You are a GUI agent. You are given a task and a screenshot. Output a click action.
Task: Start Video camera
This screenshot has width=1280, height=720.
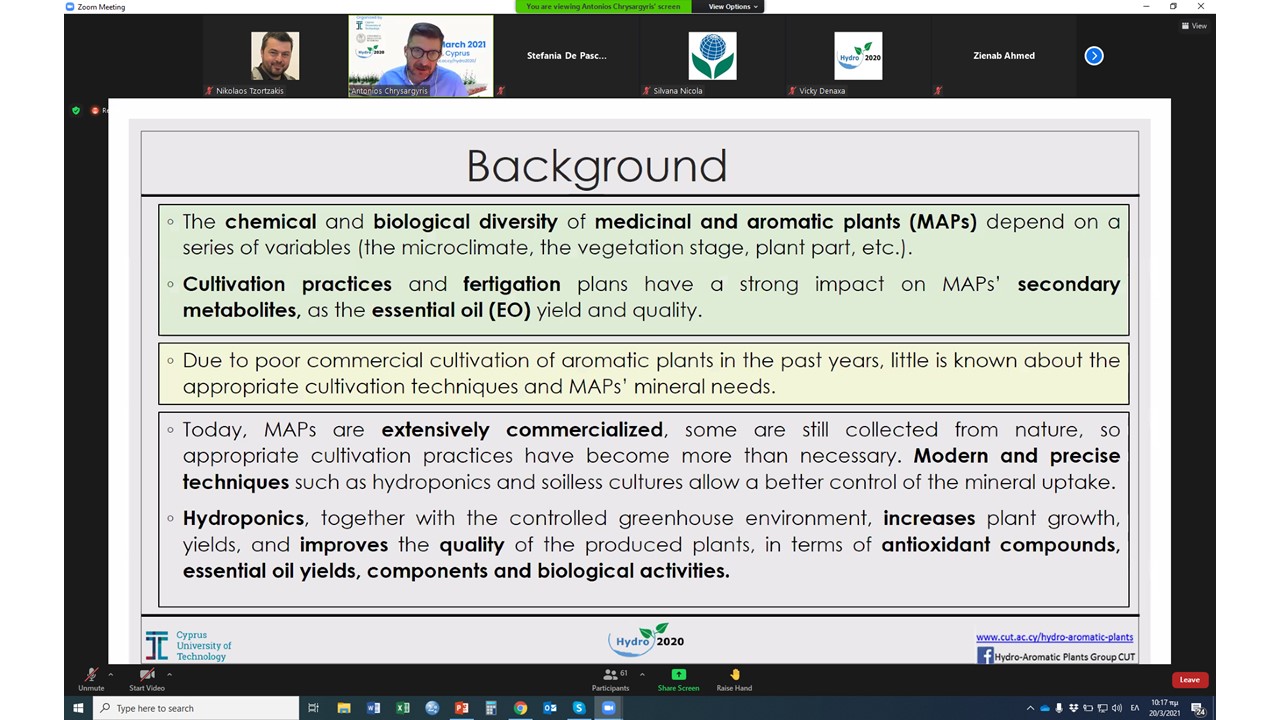click(x=147, y=677)
